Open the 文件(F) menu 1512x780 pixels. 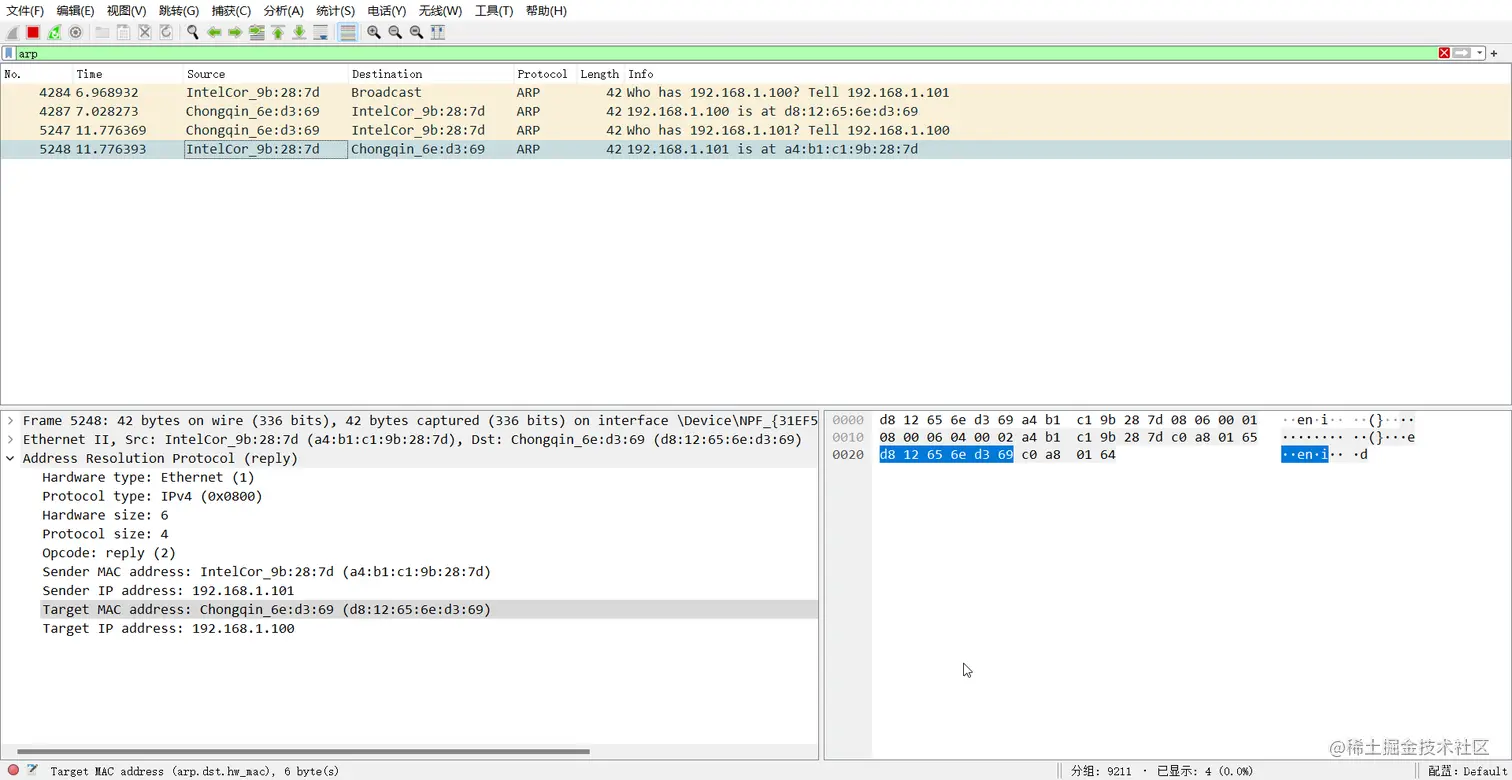[x=25, y=10]
